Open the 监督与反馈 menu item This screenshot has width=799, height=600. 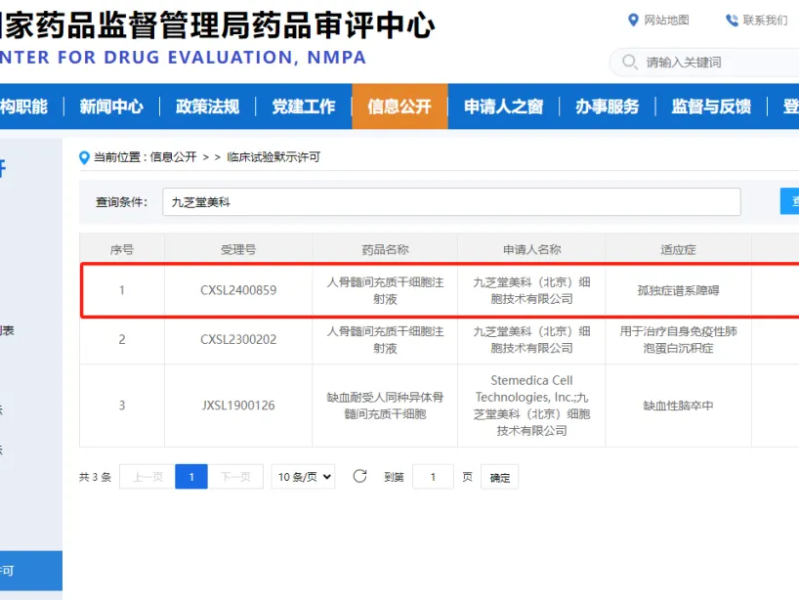pos(711,107)
